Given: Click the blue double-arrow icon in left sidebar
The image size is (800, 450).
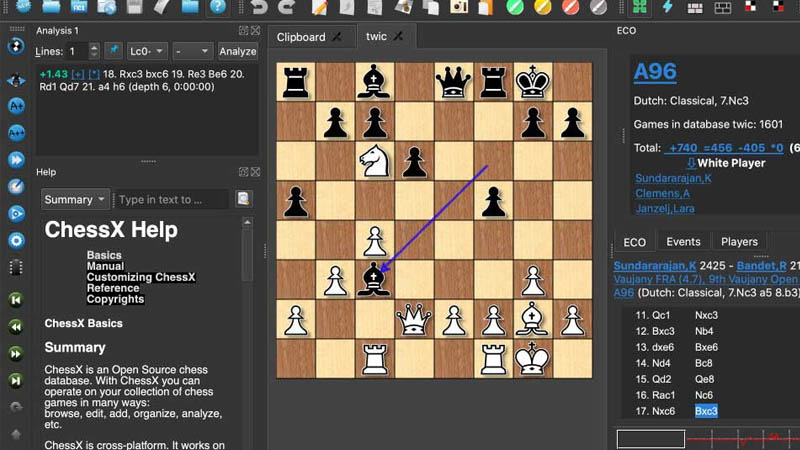Looking at the screenshot, I should [16, 160].
